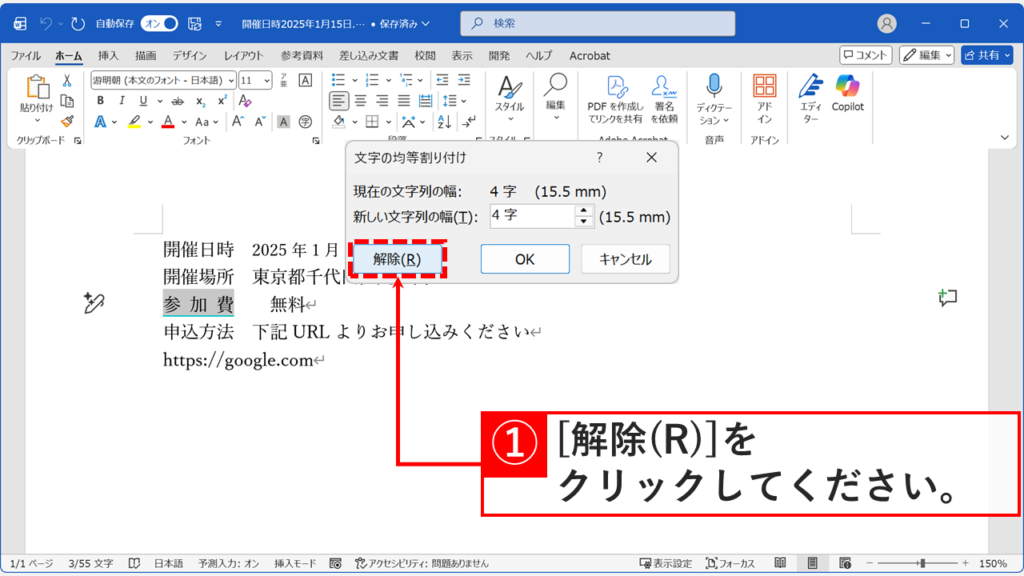The height and width of the screenshot is (576, 1024).
Task: Open the font color dropdown arrow
Action: (x=183, y=121)
